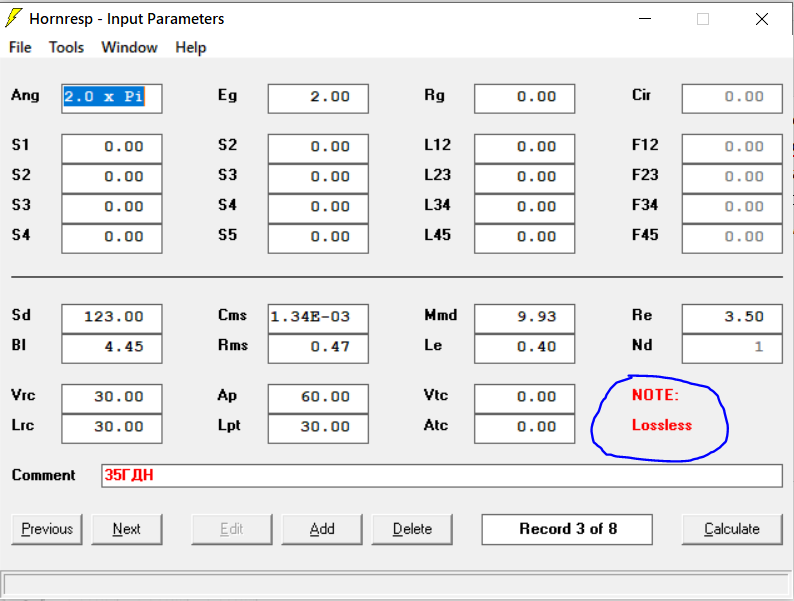Screen dimensions: 794x601
Task: Click the Eg input field
Action: pos(318,98)
